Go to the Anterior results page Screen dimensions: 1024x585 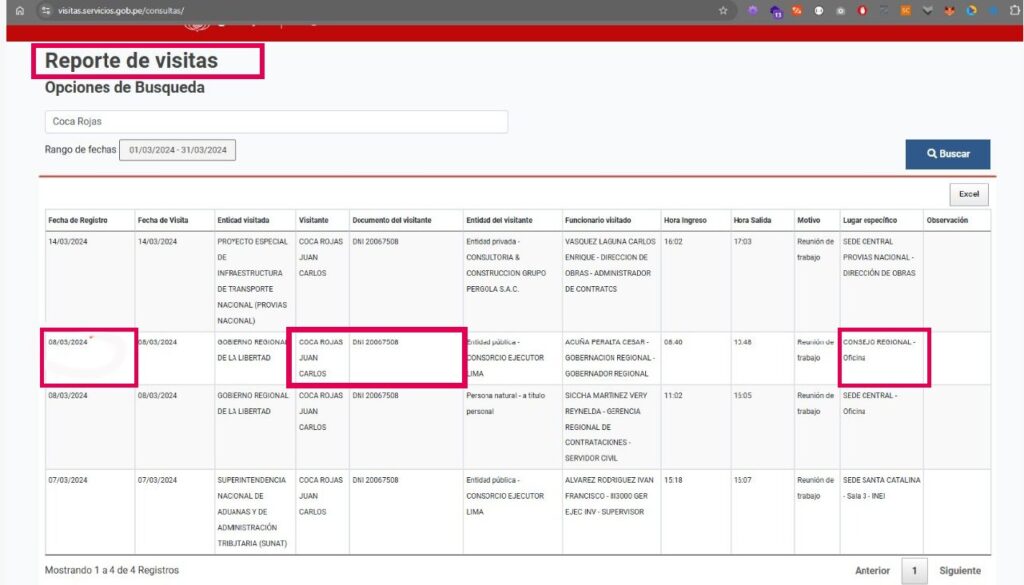coord(872,571)
